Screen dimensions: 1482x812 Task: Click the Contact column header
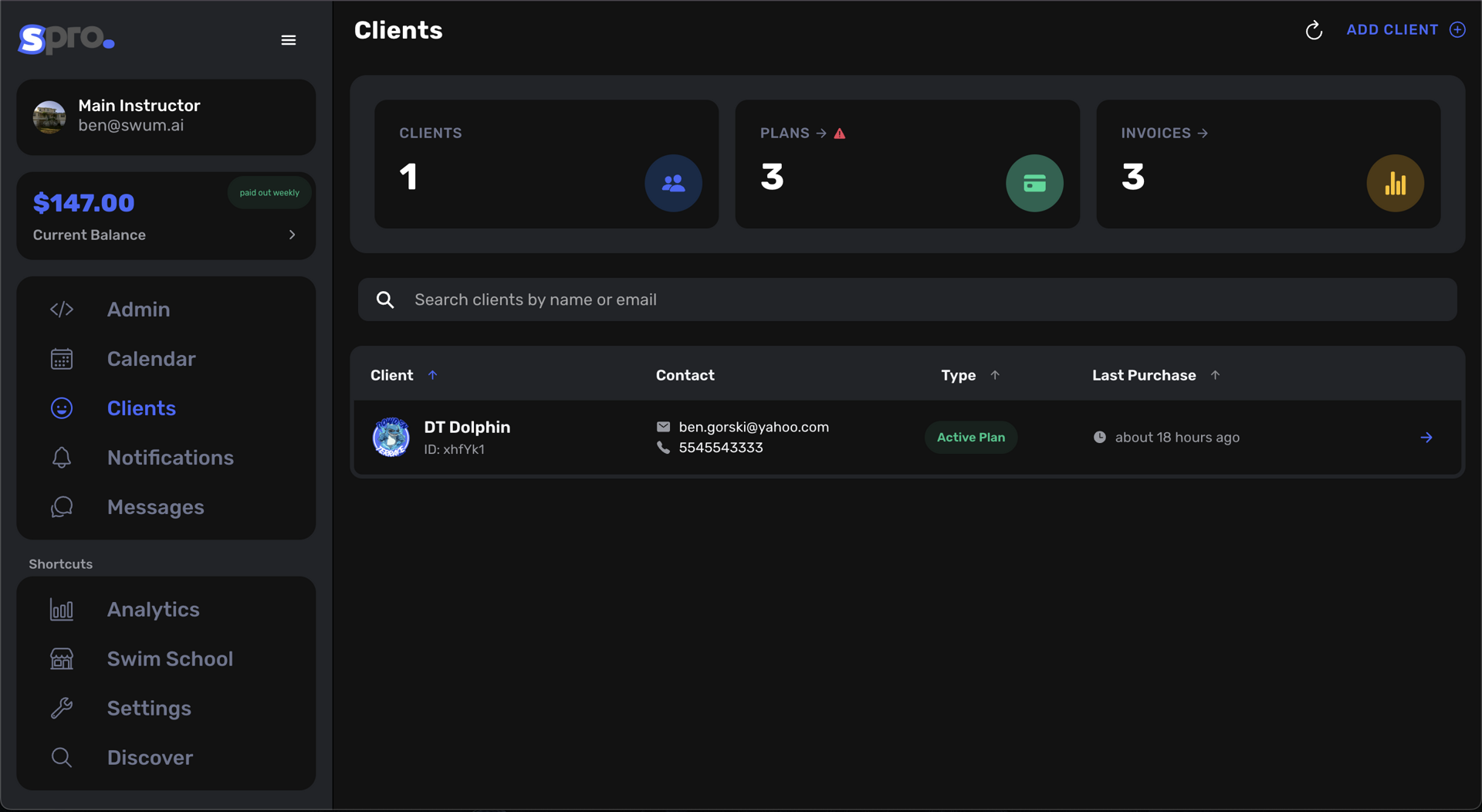pyautogui.click(x=685, y=375)
